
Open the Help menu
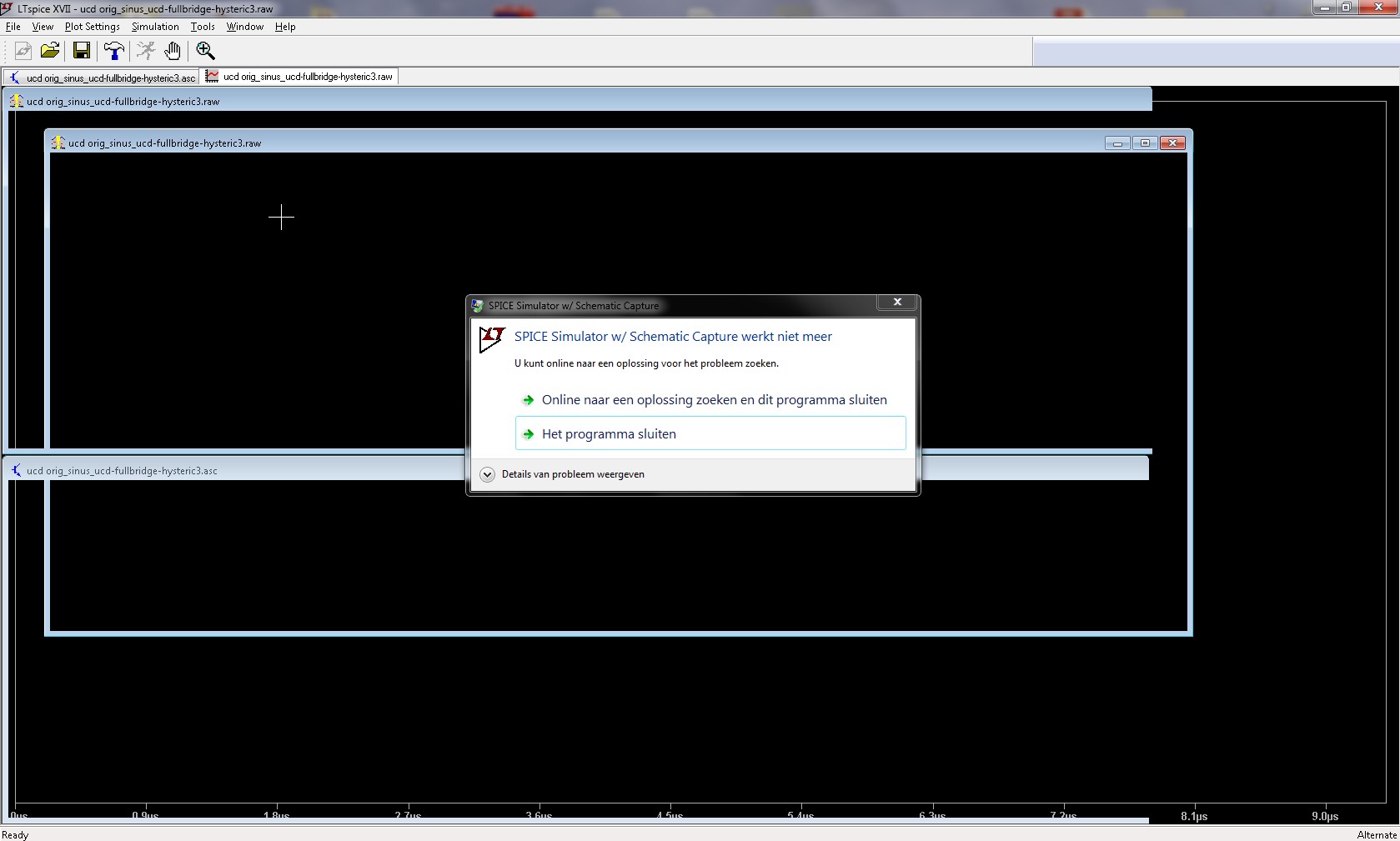tap(285, 27)
